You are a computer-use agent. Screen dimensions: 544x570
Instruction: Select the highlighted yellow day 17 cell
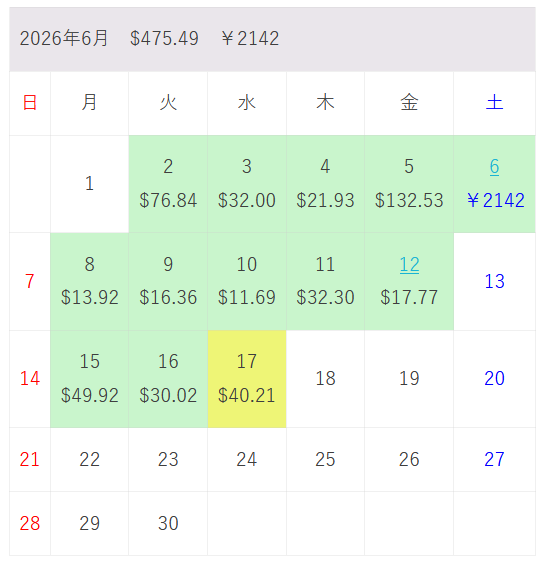(247, 379)
